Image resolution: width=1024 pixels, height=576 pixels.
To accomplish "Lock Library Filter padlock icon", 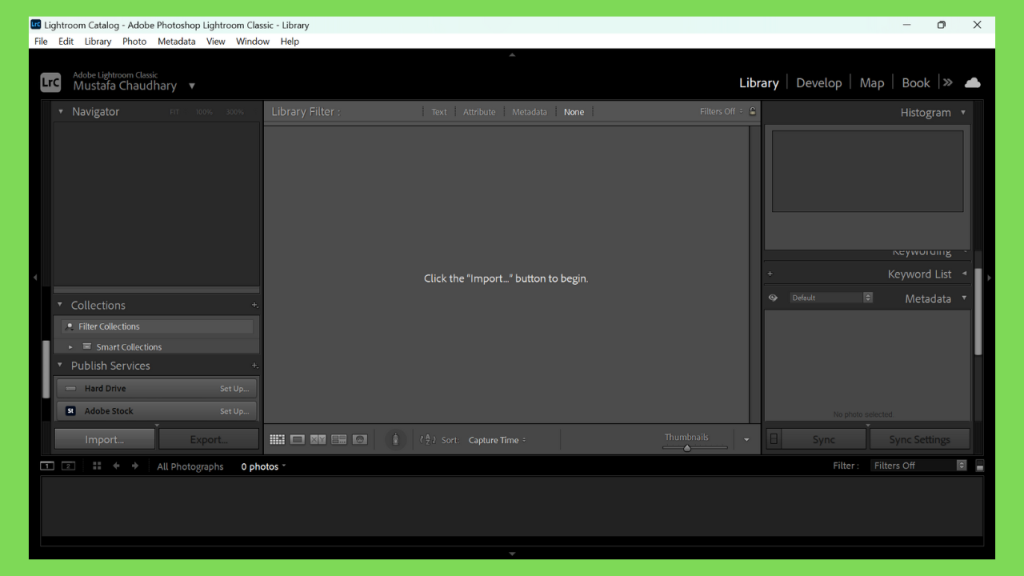I will [x=752, y=111].
